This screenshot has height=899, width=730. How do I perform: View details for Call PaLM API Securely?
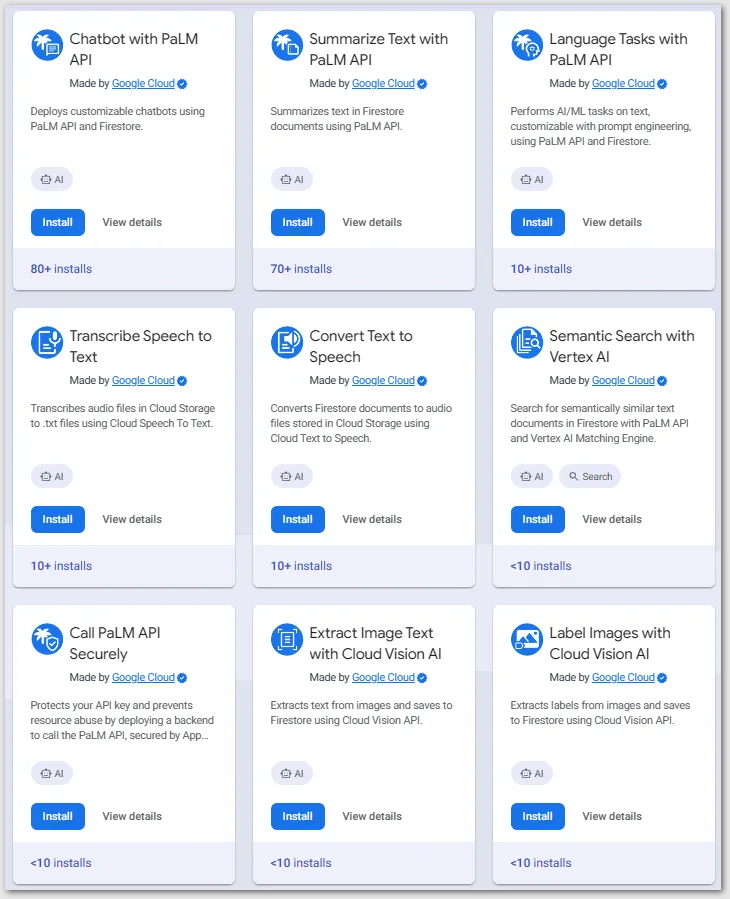[132, 816]
